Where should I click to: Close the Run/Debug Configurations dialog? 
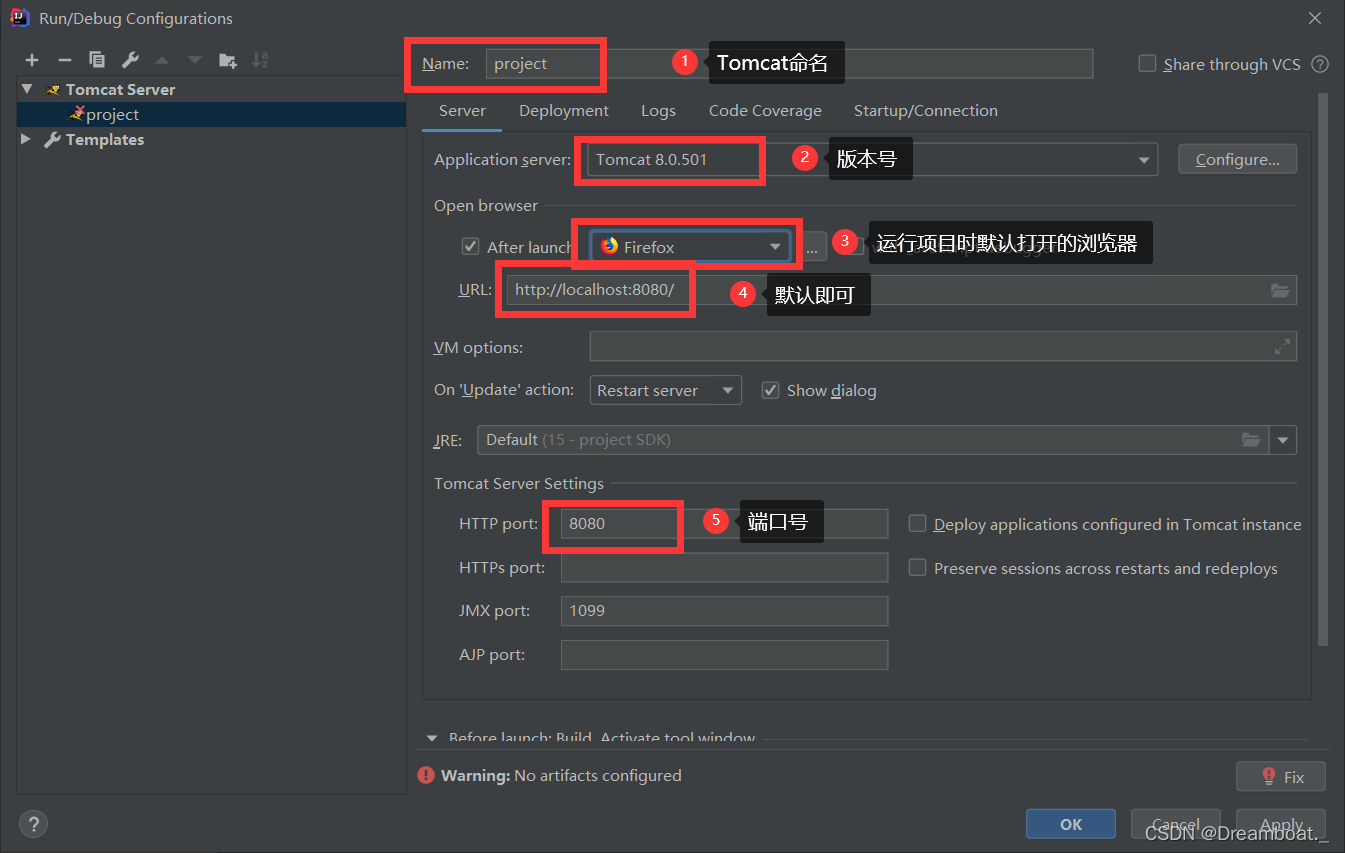[1314, 18]
